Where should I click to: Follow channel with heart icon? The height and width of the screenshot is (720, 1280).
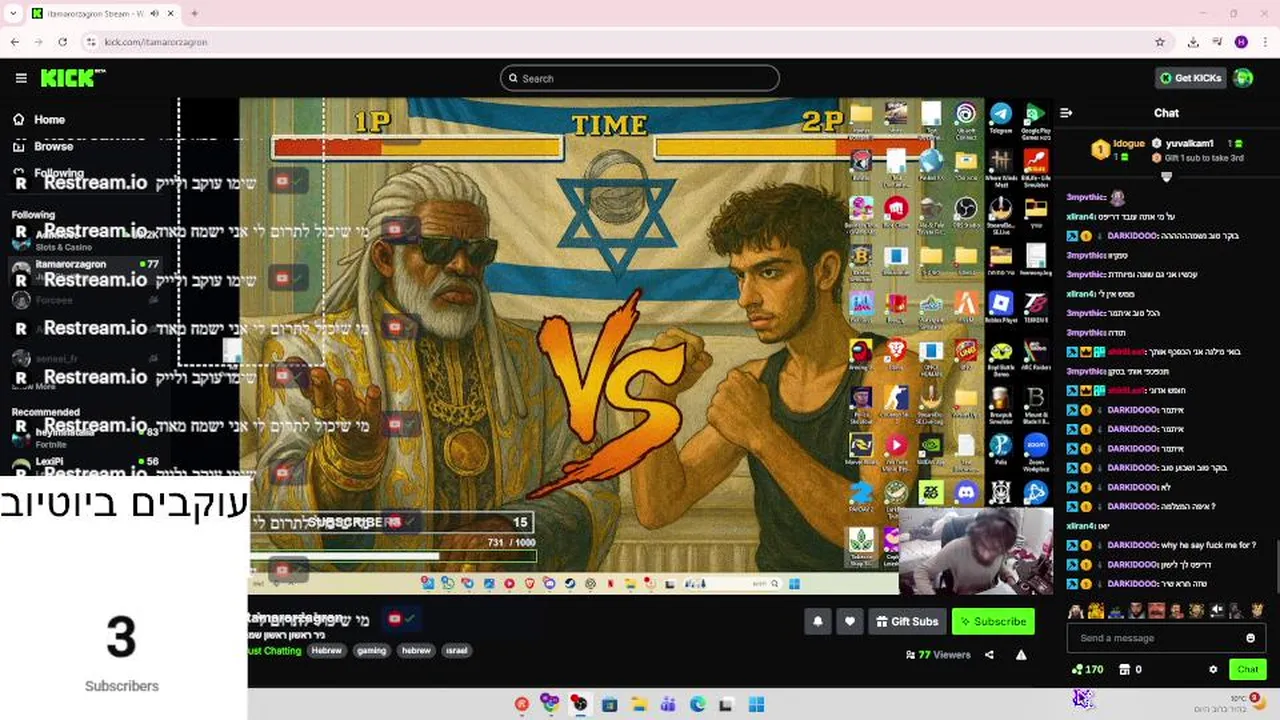[x=849, y=621]
